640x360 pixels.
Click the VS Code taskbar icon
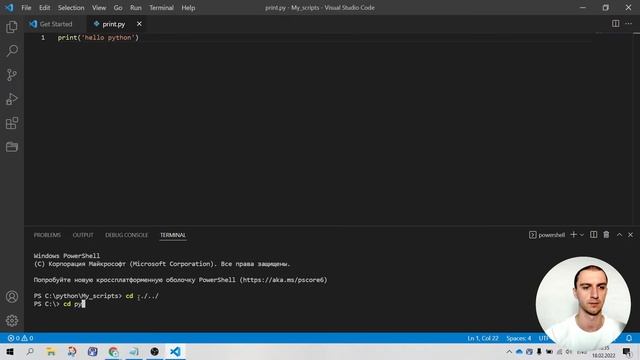[x=175, y=351]
